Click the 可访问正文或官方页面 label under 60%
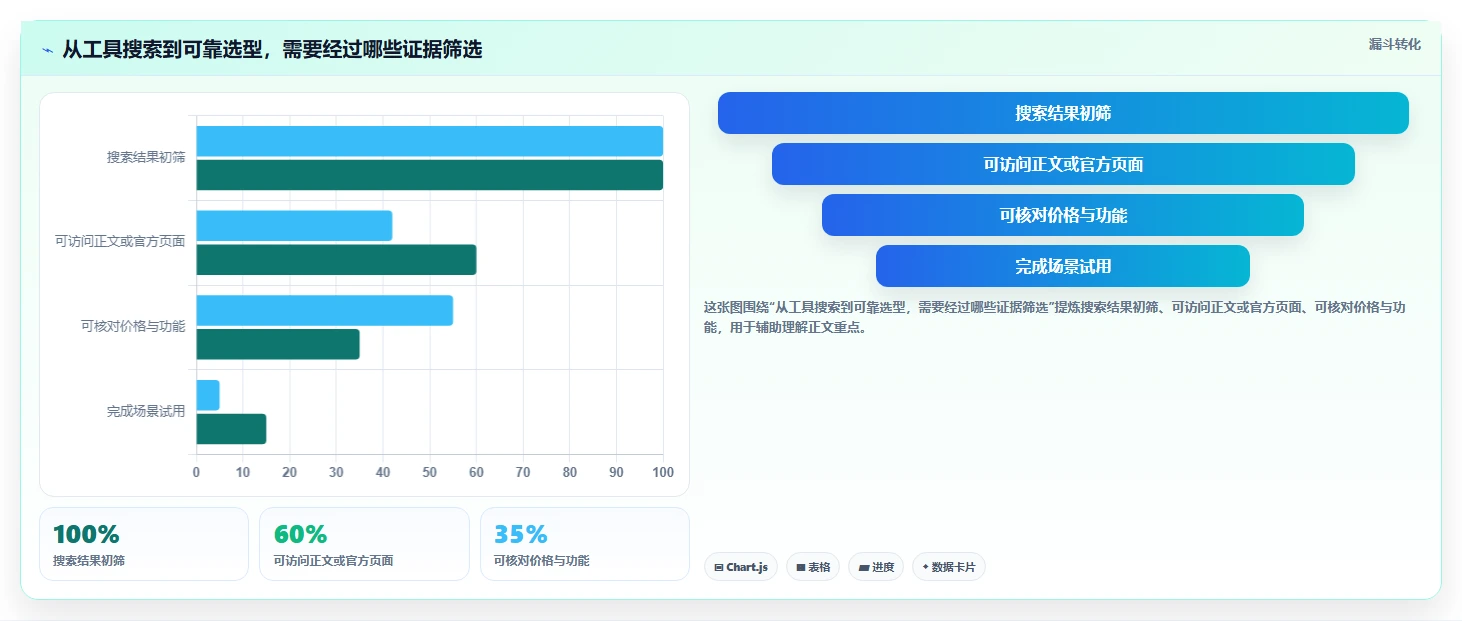The image size is (1462, 621). pos(333,561)
